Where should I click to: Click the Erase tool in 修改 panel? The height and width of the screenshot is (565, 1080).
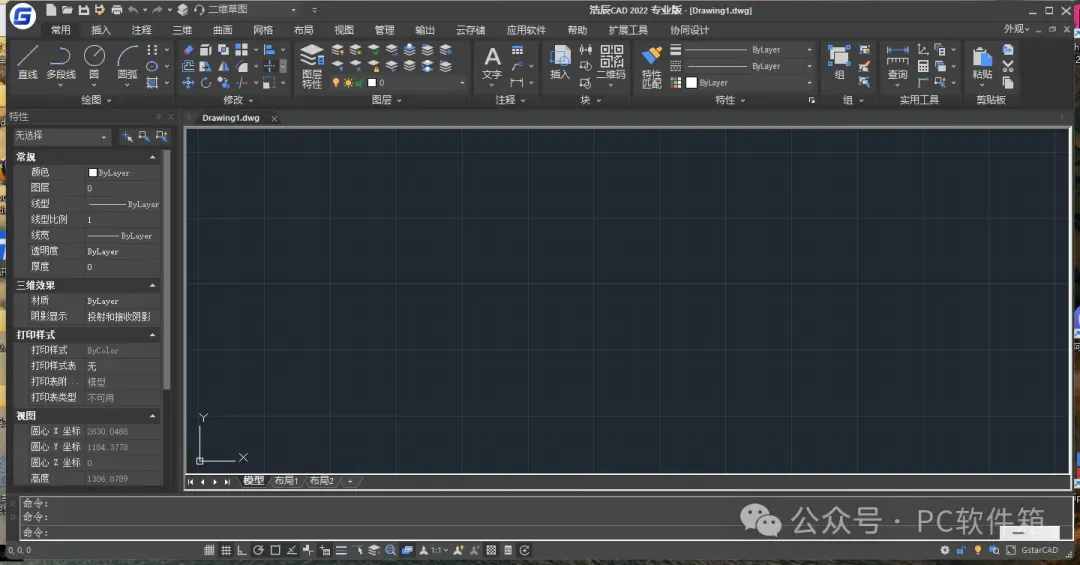[188, 50]
